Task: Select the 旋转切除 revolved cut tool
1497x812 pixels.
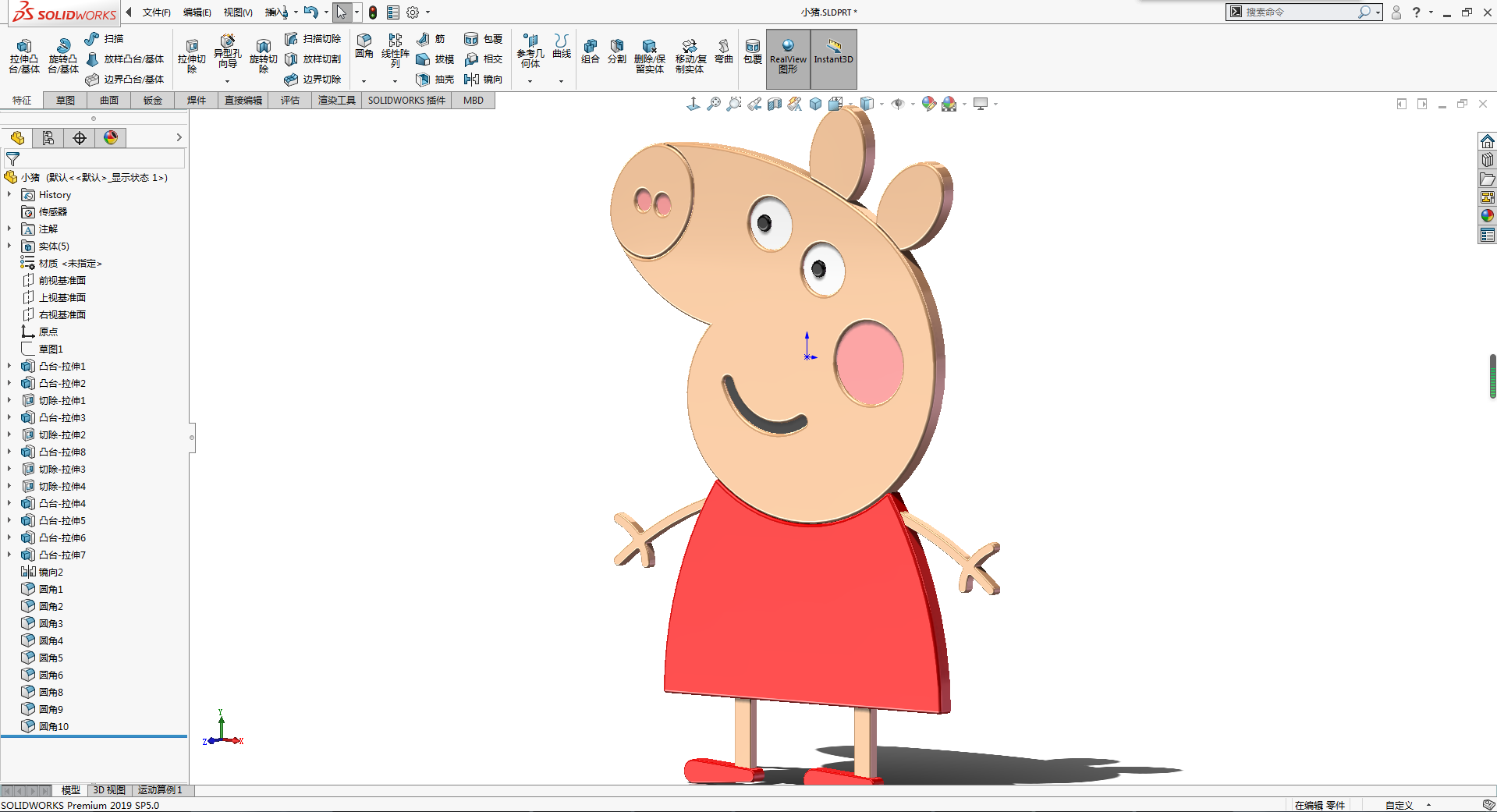Action: 263,56
